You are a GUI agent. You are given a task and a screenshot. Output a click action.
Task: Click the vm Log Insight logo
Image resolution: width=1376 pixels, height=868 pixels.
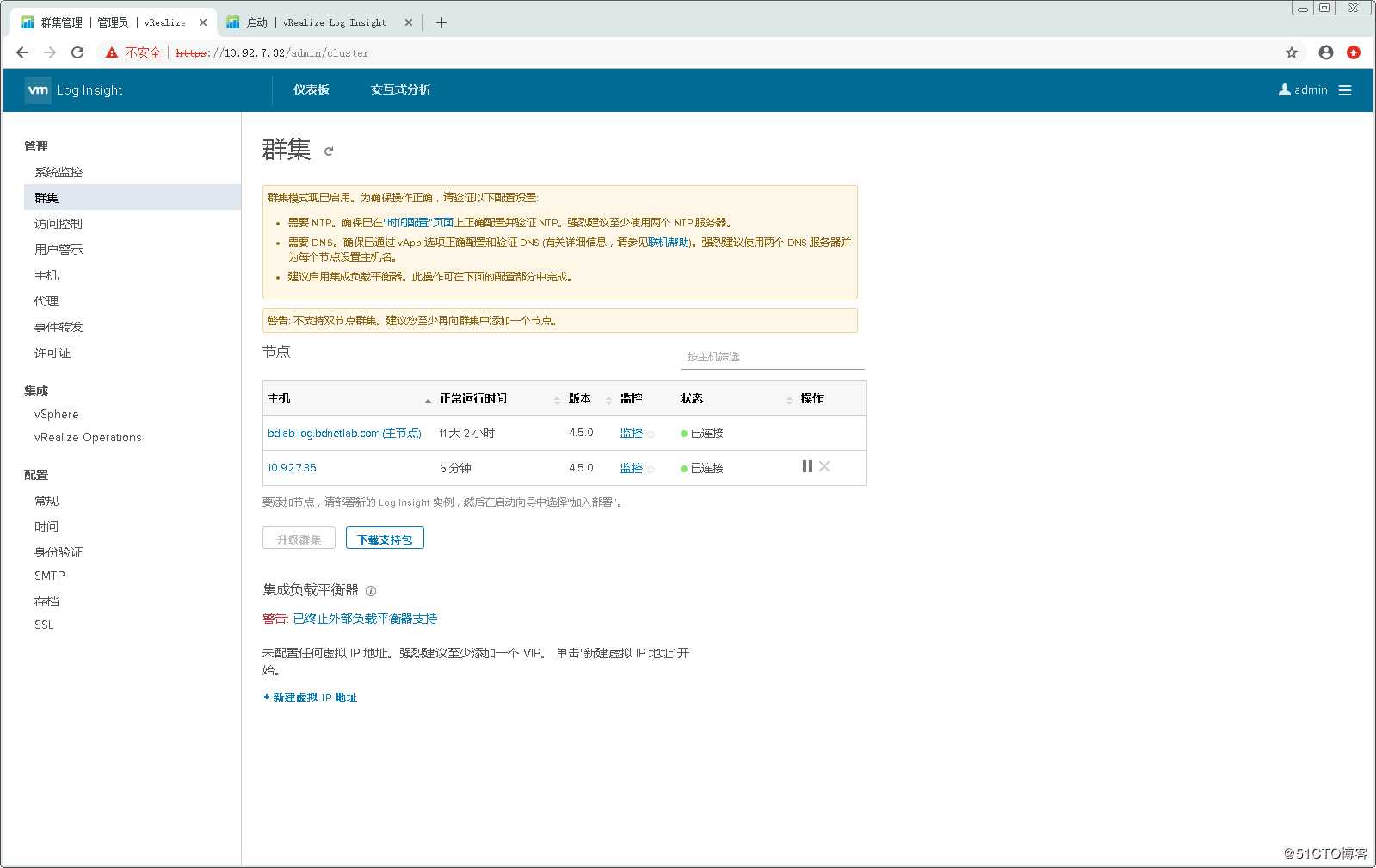pyautogui.click(x=74, y=90)
